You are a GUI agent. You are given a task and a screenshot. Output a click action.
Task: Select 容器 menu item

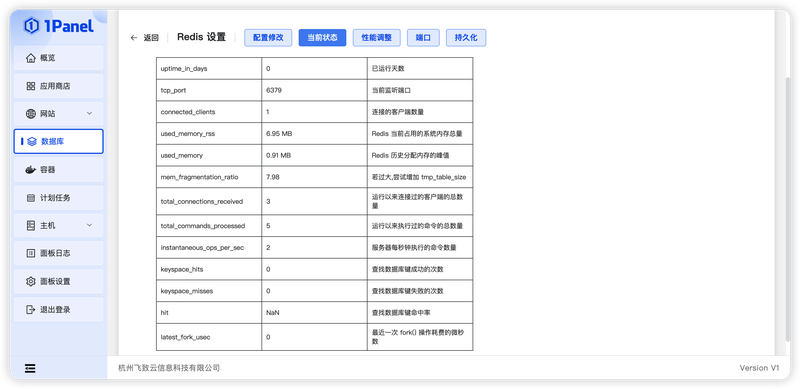tap(59, 169)
